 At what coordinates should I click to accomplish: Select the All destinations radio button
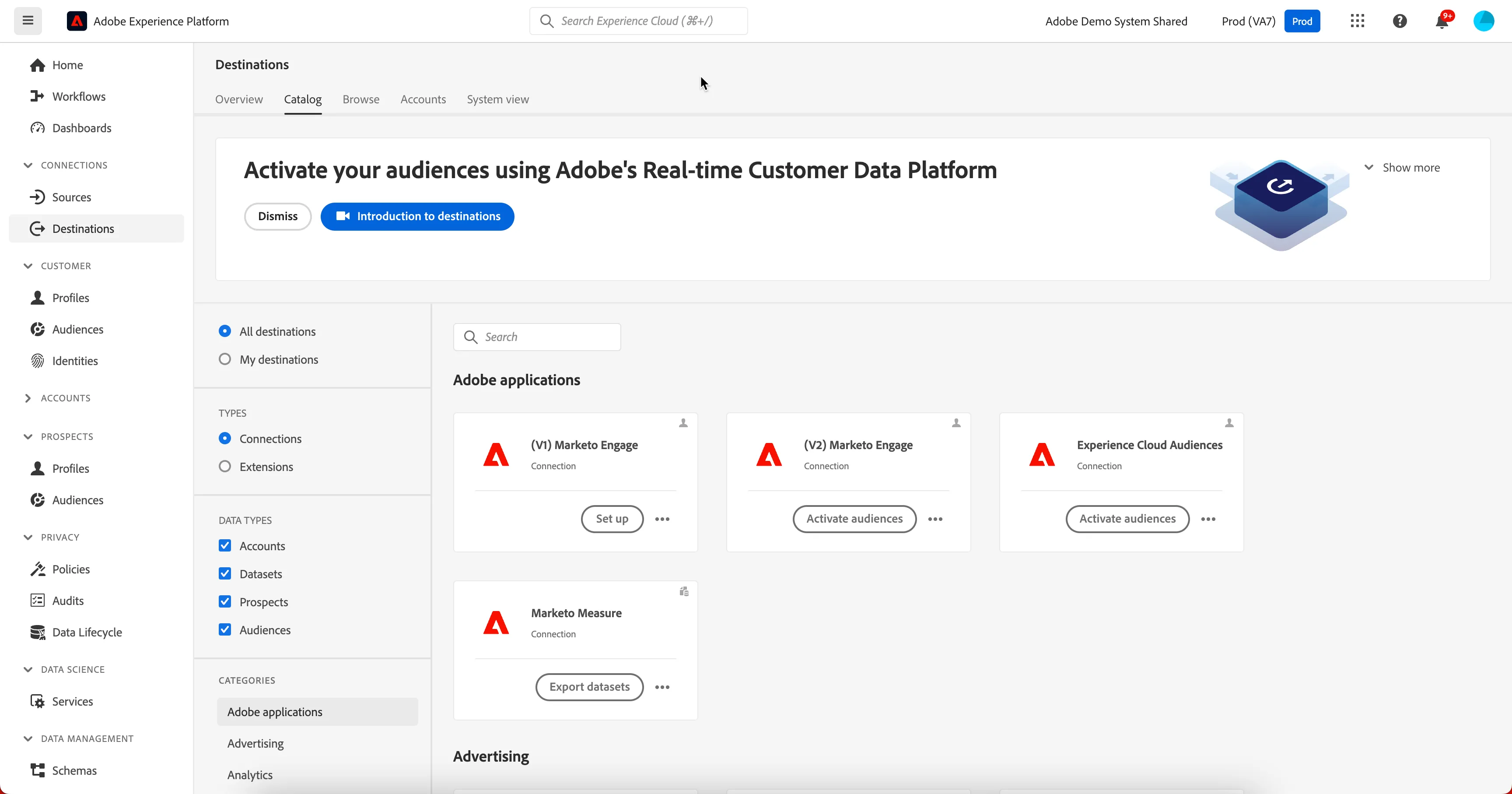pos(225,331)
